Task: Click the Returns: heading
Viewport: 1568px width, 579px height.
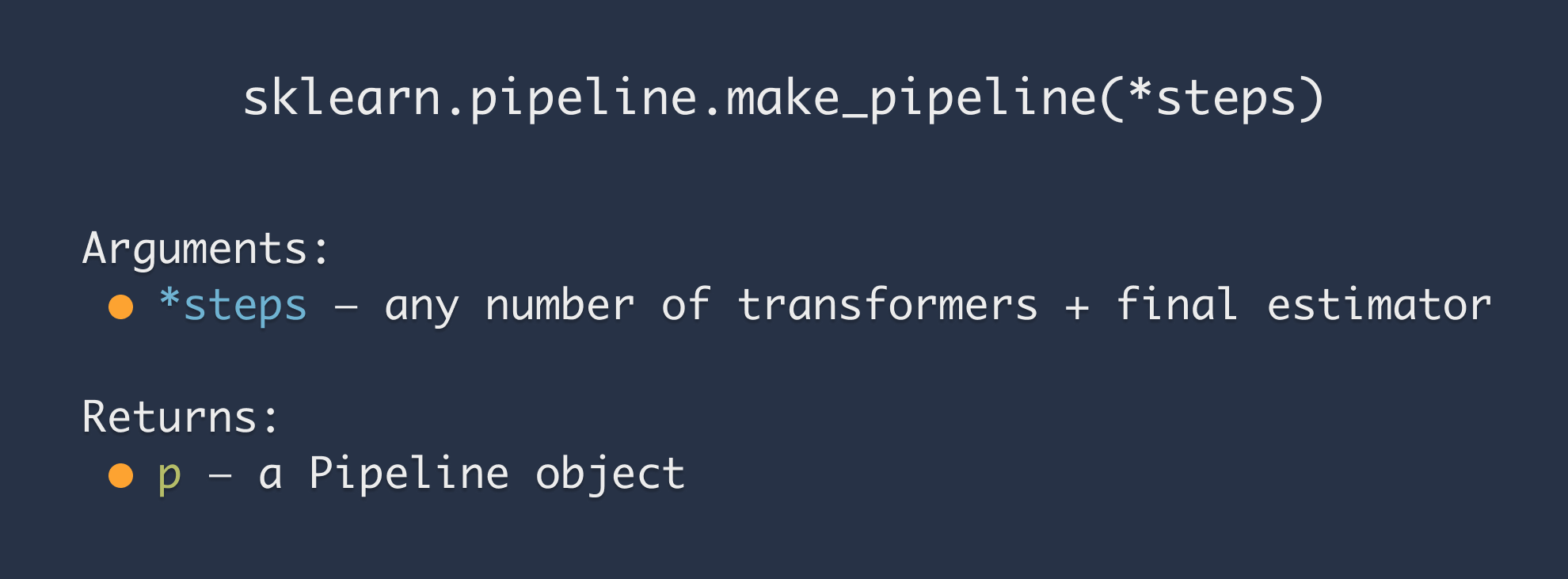Action: tap(181, 417)
